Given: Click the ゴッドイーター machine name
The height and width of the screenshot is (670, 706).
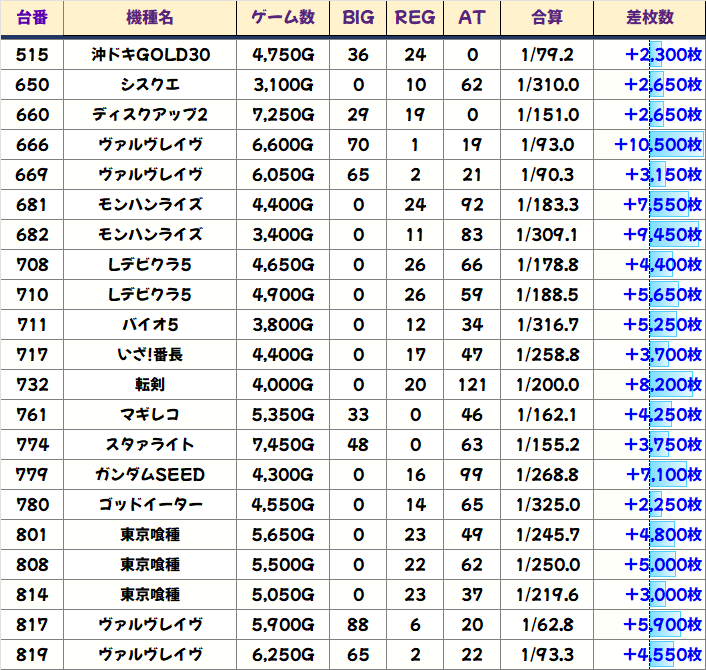Looking at the screenshot, I should pyautogui.click(x=150, y=505).
